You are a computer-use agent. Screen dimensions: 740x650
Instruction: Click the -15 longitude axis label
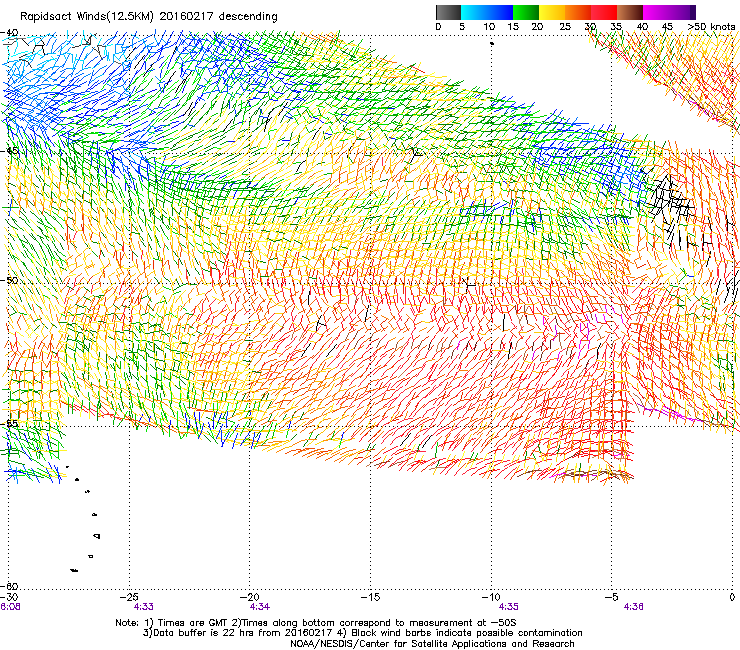tap(370, 597)
